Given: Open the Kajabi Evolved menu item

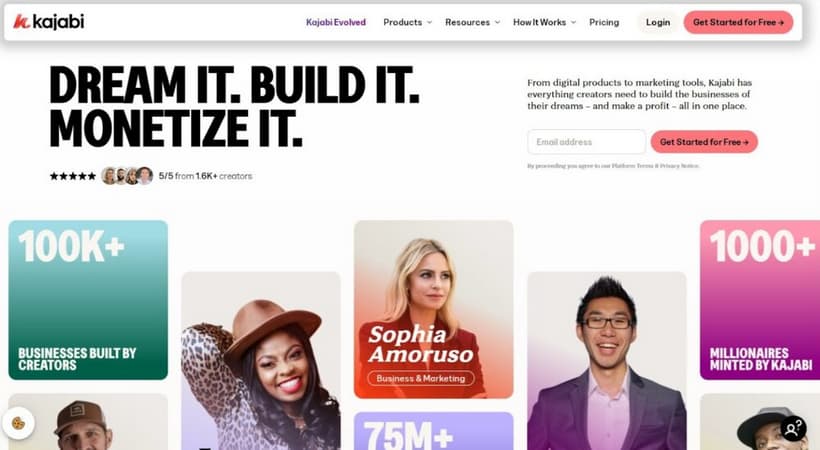Looking at the screenshot, I should click(336, 22).
